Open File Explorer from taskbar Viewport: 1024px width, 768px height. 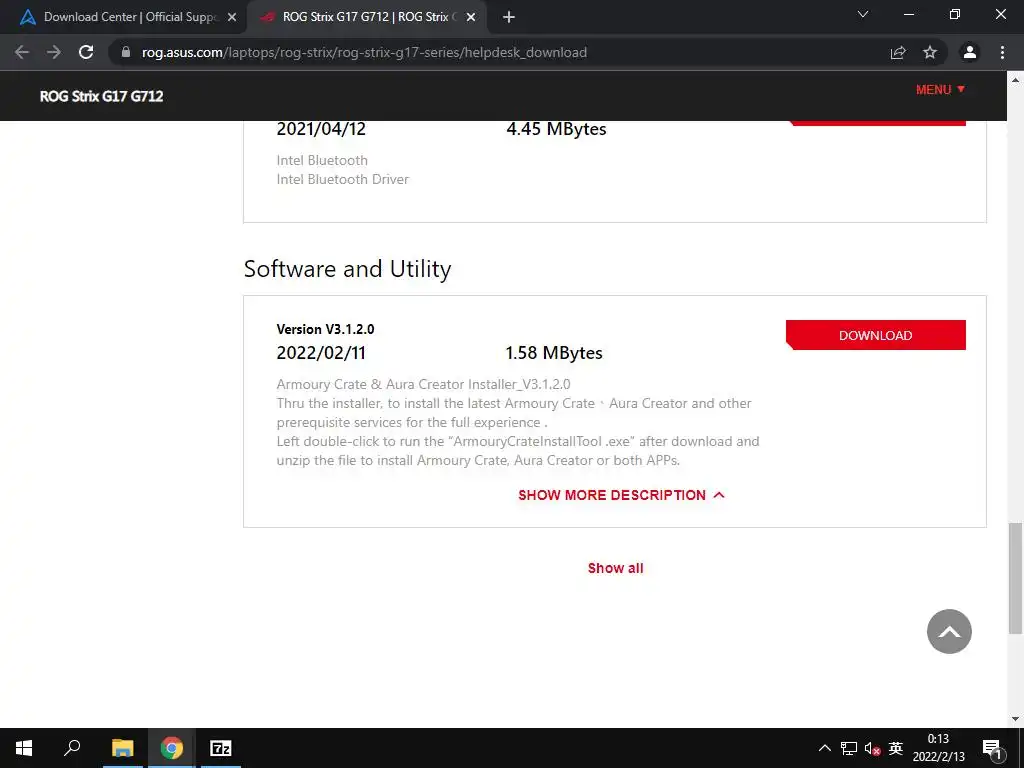click(x=122, y=748)
